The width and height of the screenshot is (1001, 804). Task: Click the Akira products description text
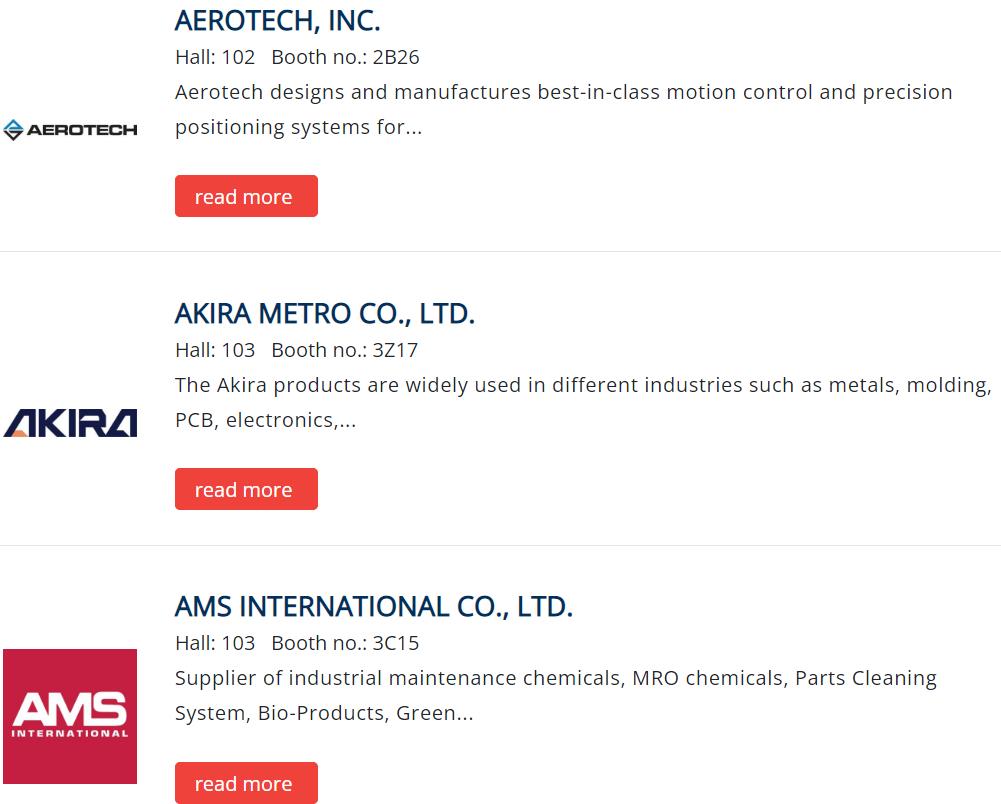pos(583,403)
